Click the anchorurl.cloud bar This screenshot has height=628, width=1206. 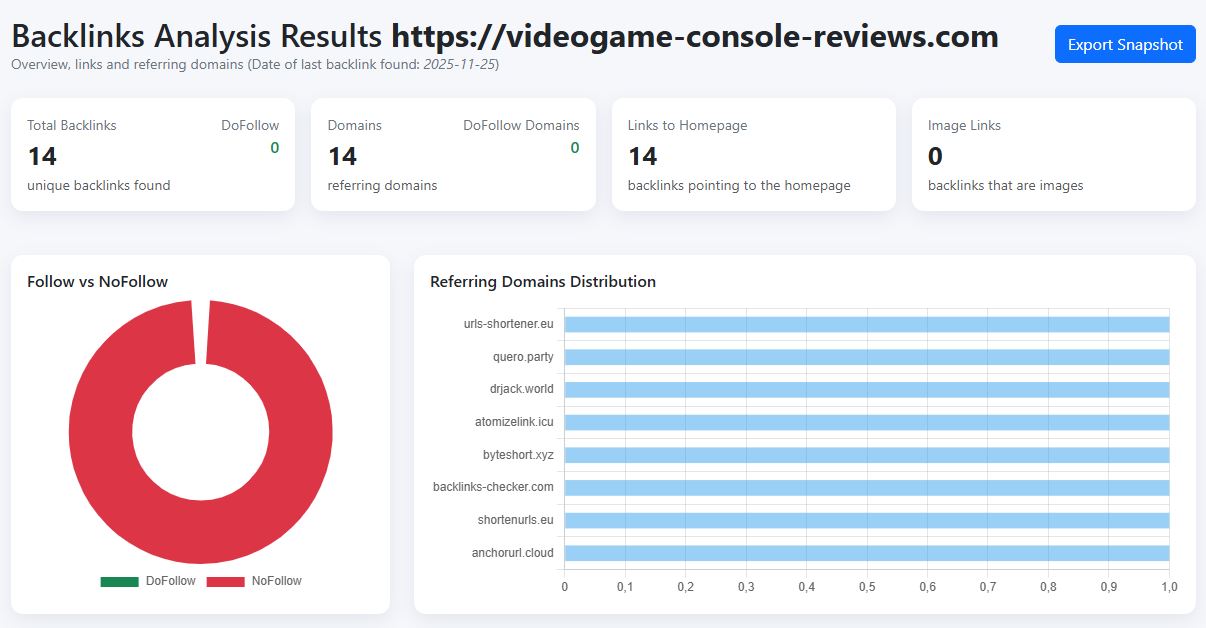pos(866,553)
